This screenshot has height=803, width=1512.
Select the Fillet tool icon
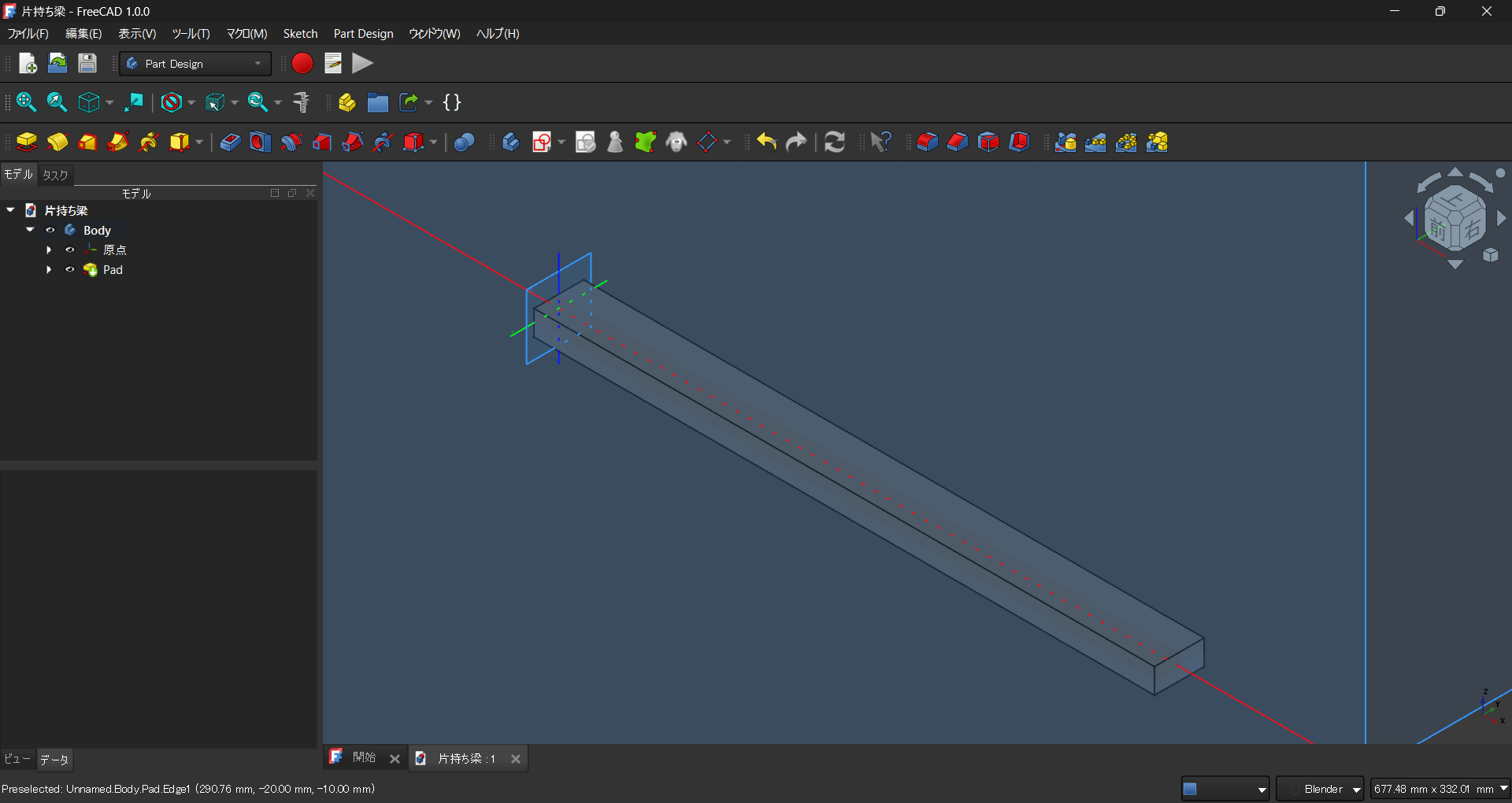[927, 142]
